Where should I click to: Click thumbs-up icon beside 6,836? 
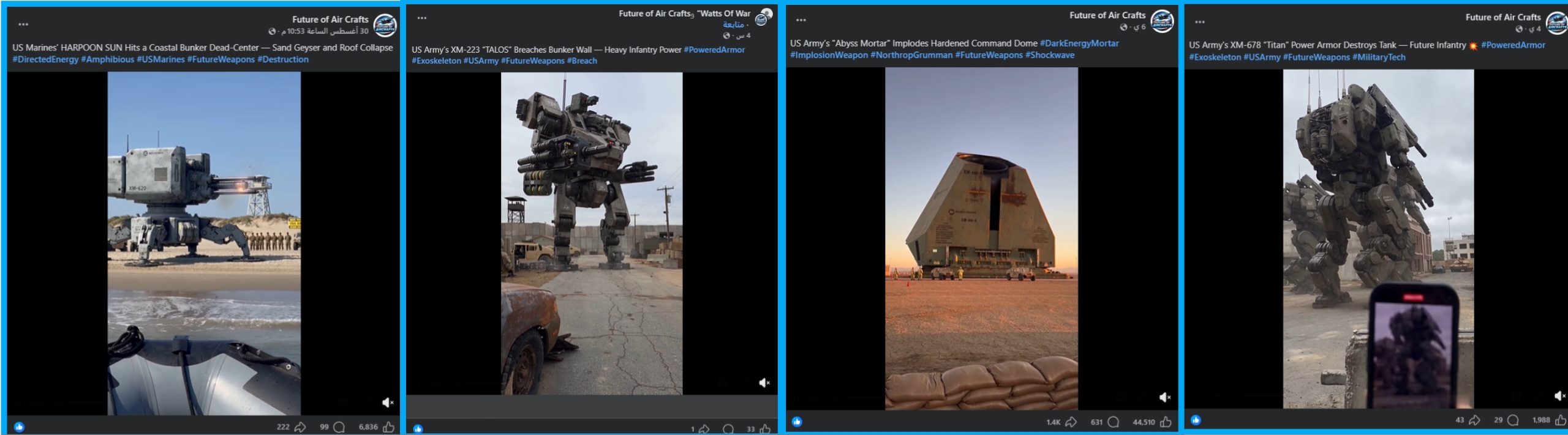[388, 427]
